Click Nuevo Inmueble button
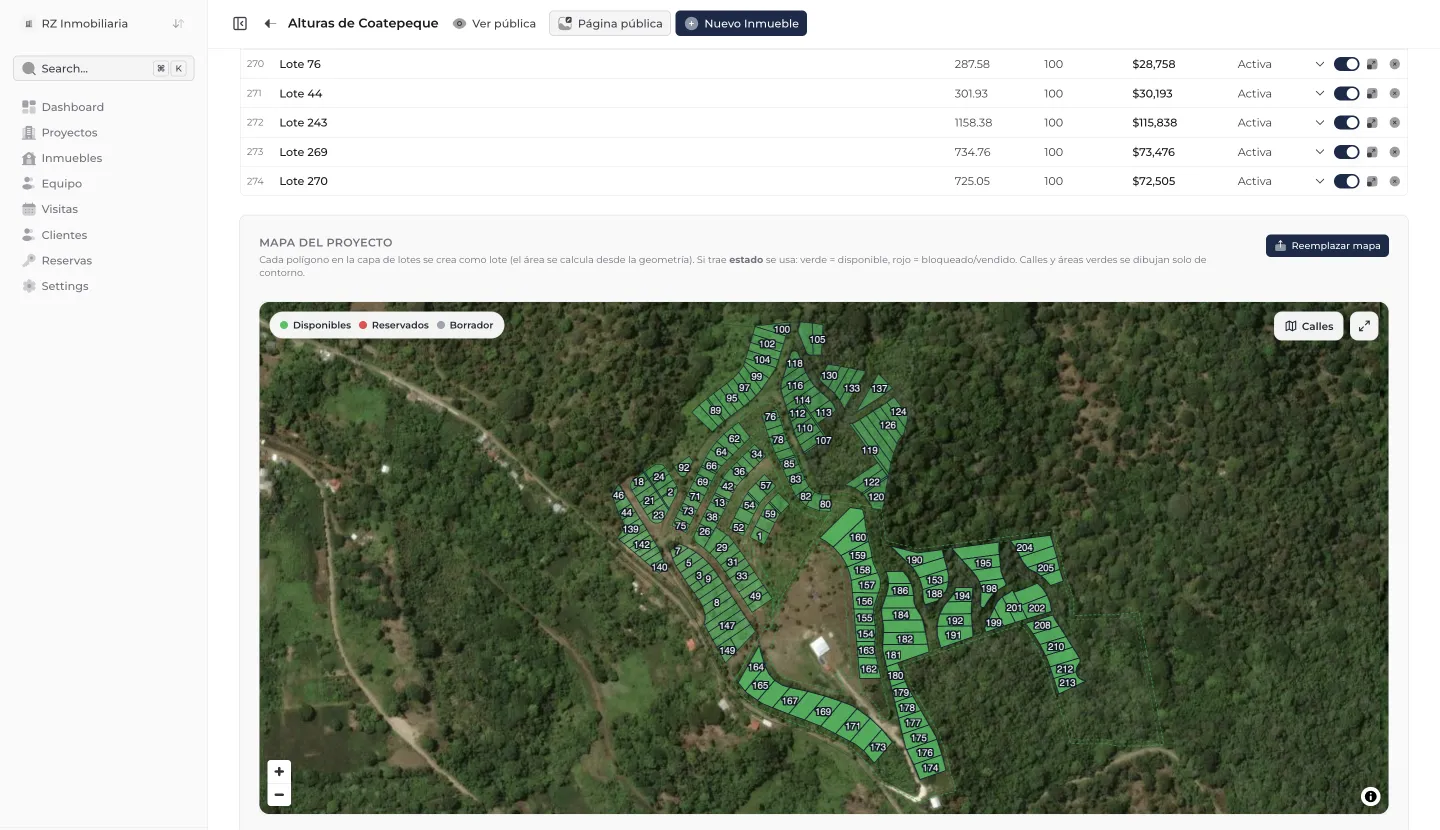This screenshot has height=830, width=1440. (741, 23)
